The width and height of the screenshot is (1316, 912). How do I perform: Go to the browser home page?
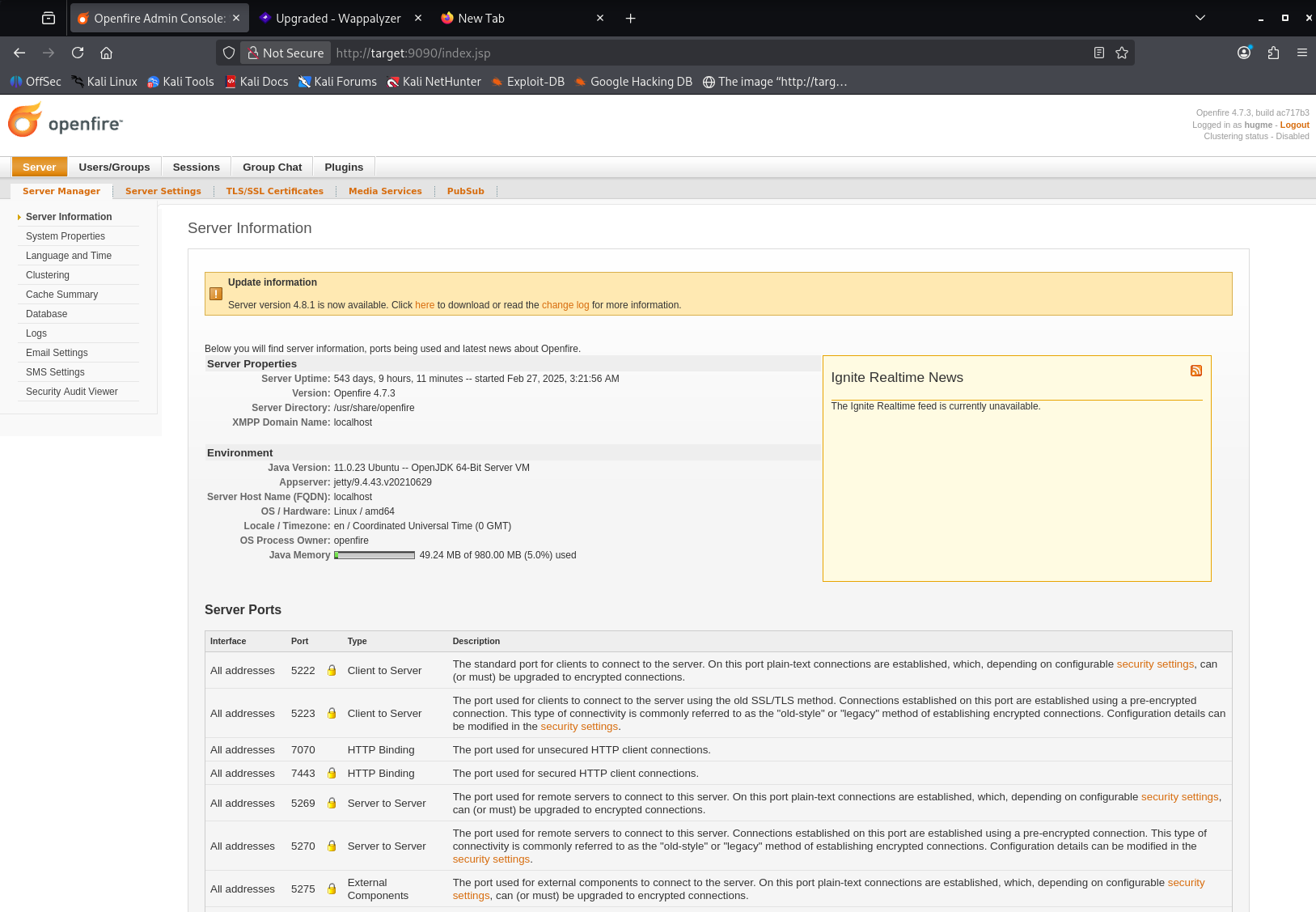tap(106, 53)
